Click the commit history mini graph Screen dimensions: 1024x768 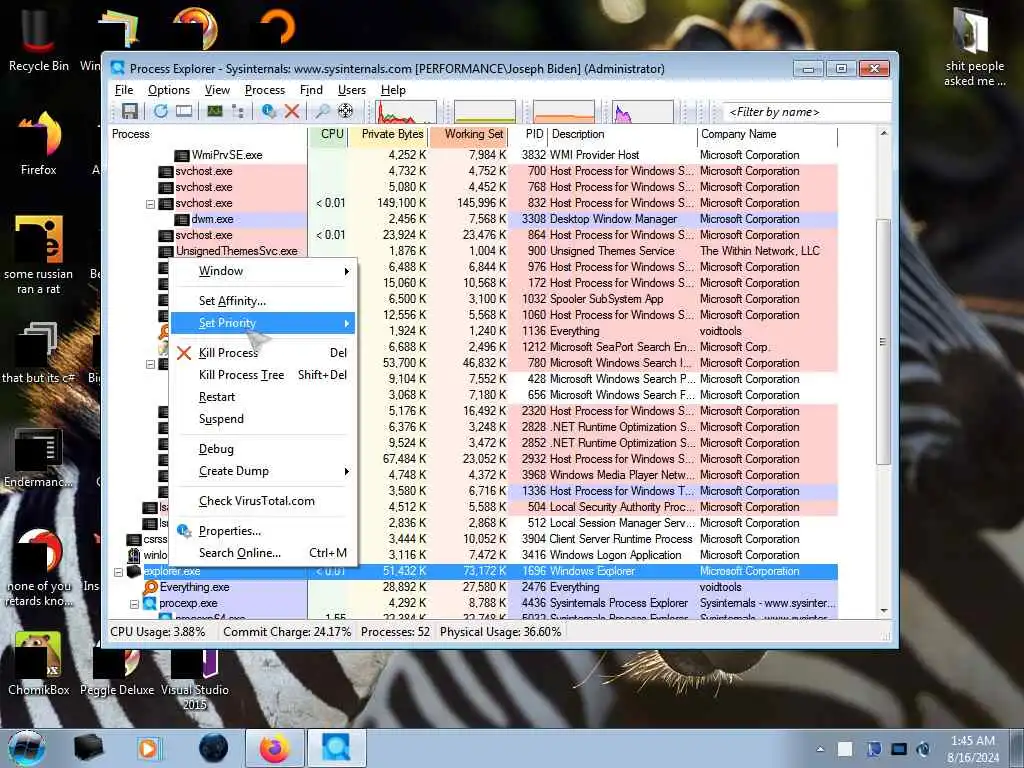tap(485, 112)
